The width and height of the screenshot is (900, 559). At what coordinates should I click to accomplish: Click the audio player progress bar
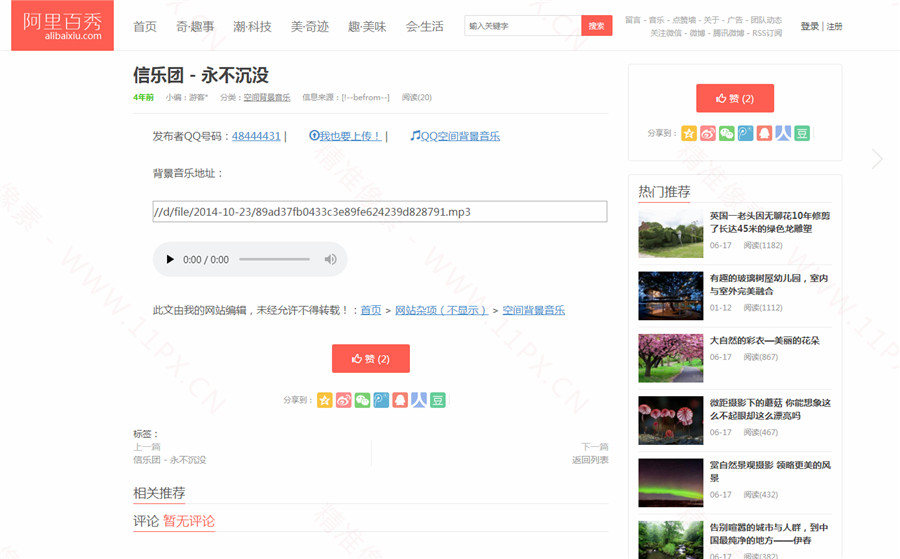pos(274,259)
